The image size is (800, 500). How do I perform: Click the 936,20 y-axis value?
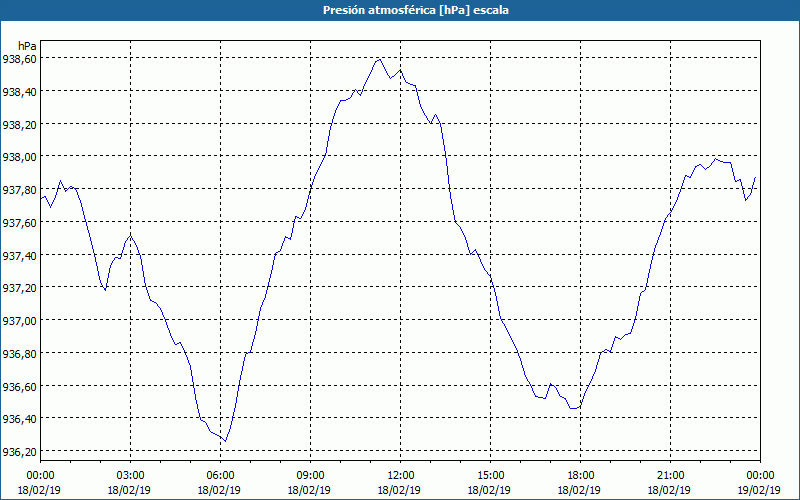[x=19, y=452]
